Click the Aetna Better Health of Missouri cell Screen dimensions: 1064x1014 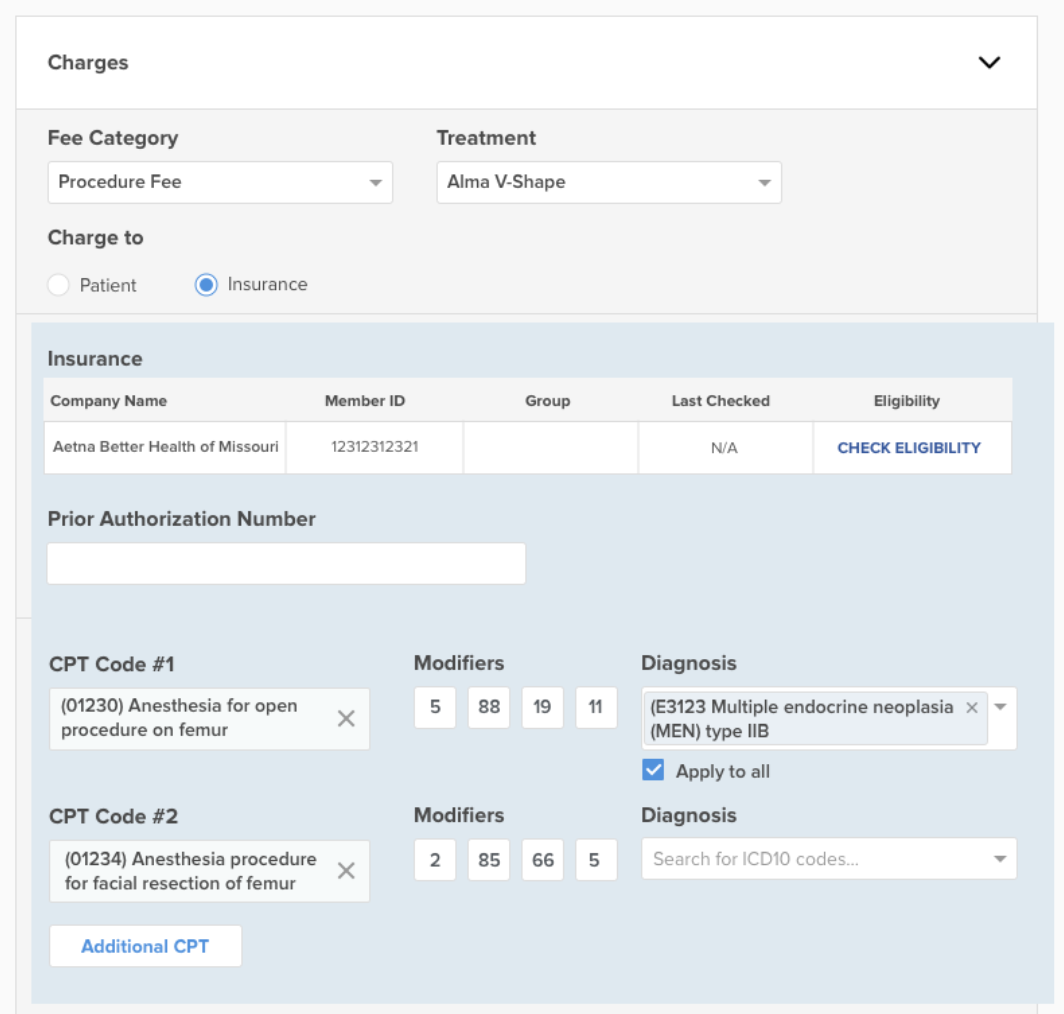coord(165,447)
